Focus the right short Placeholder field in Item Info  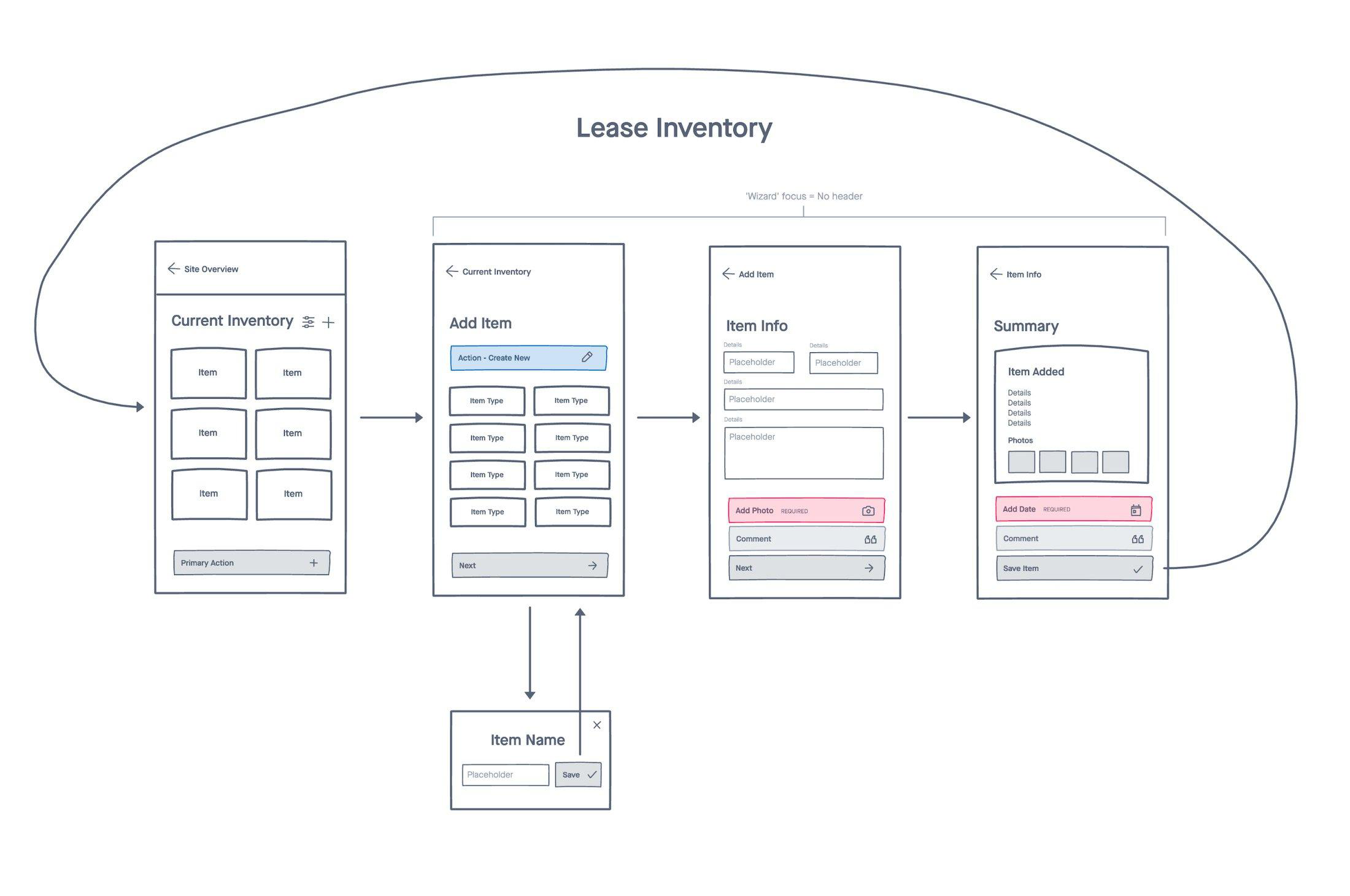point(843,363)
